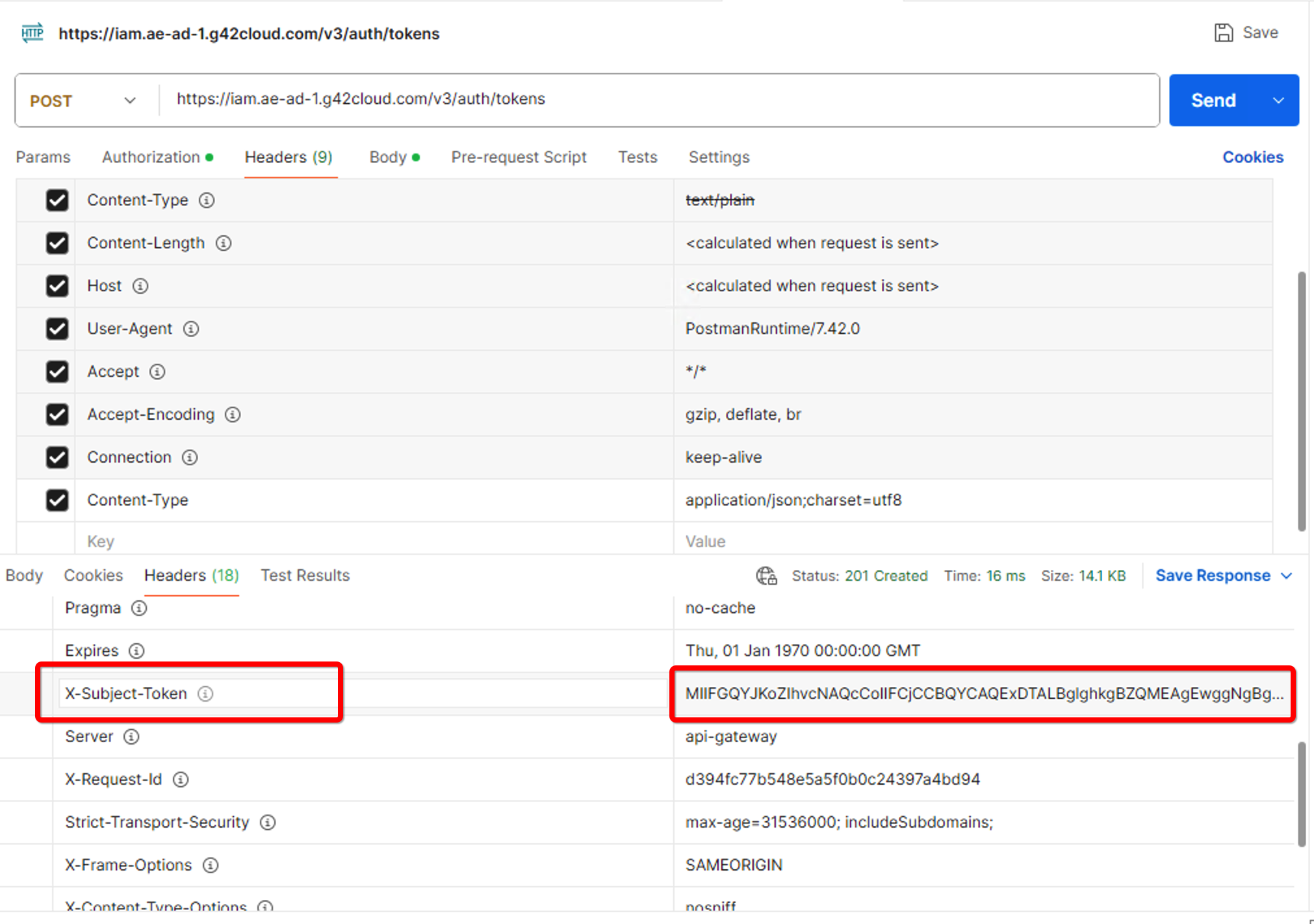The image size is (1314, 924).
Task: Open the info icon next to Connection
Action: 190,457
